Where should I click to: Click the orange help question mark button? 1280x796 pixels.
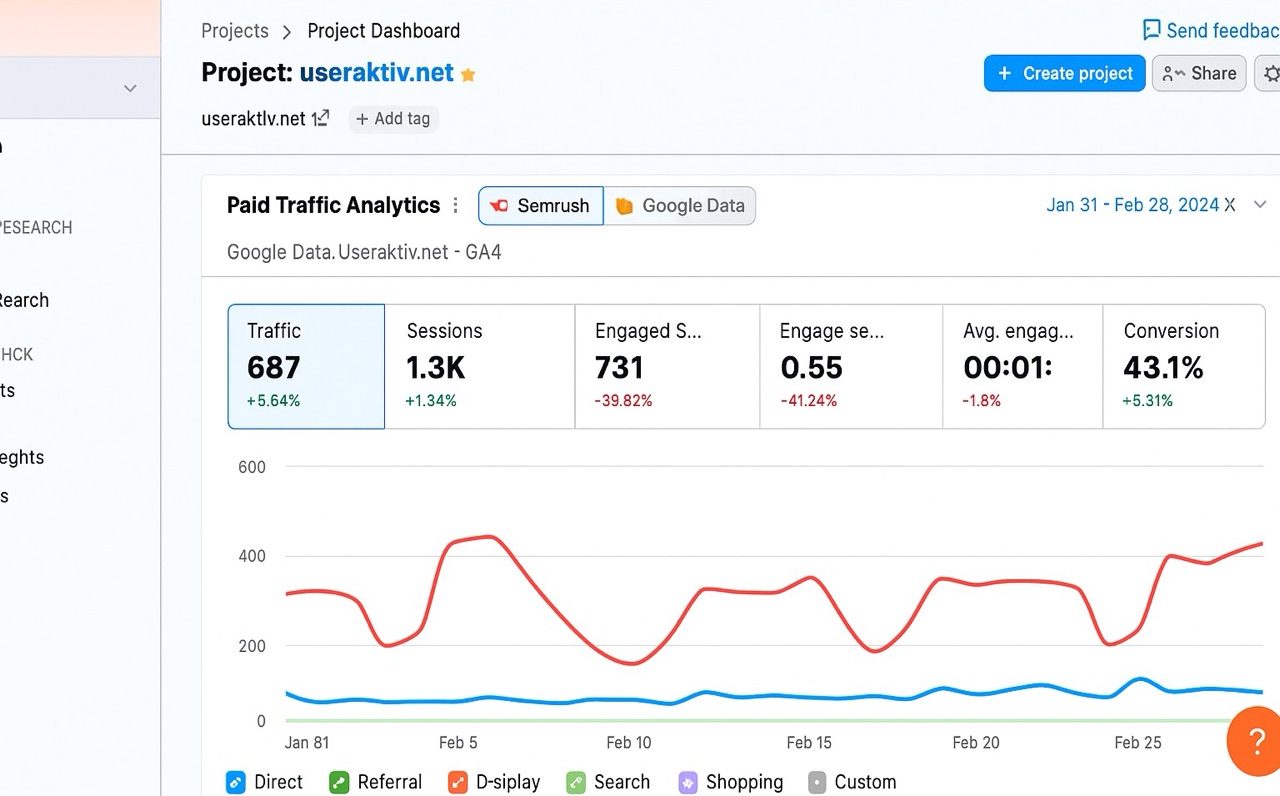point(1256,741)
